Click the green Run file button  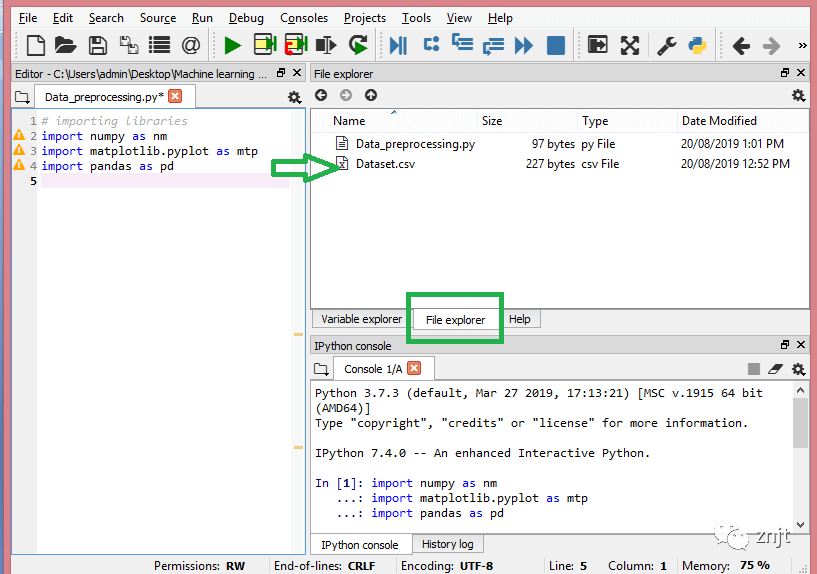[x=233, y=45]
